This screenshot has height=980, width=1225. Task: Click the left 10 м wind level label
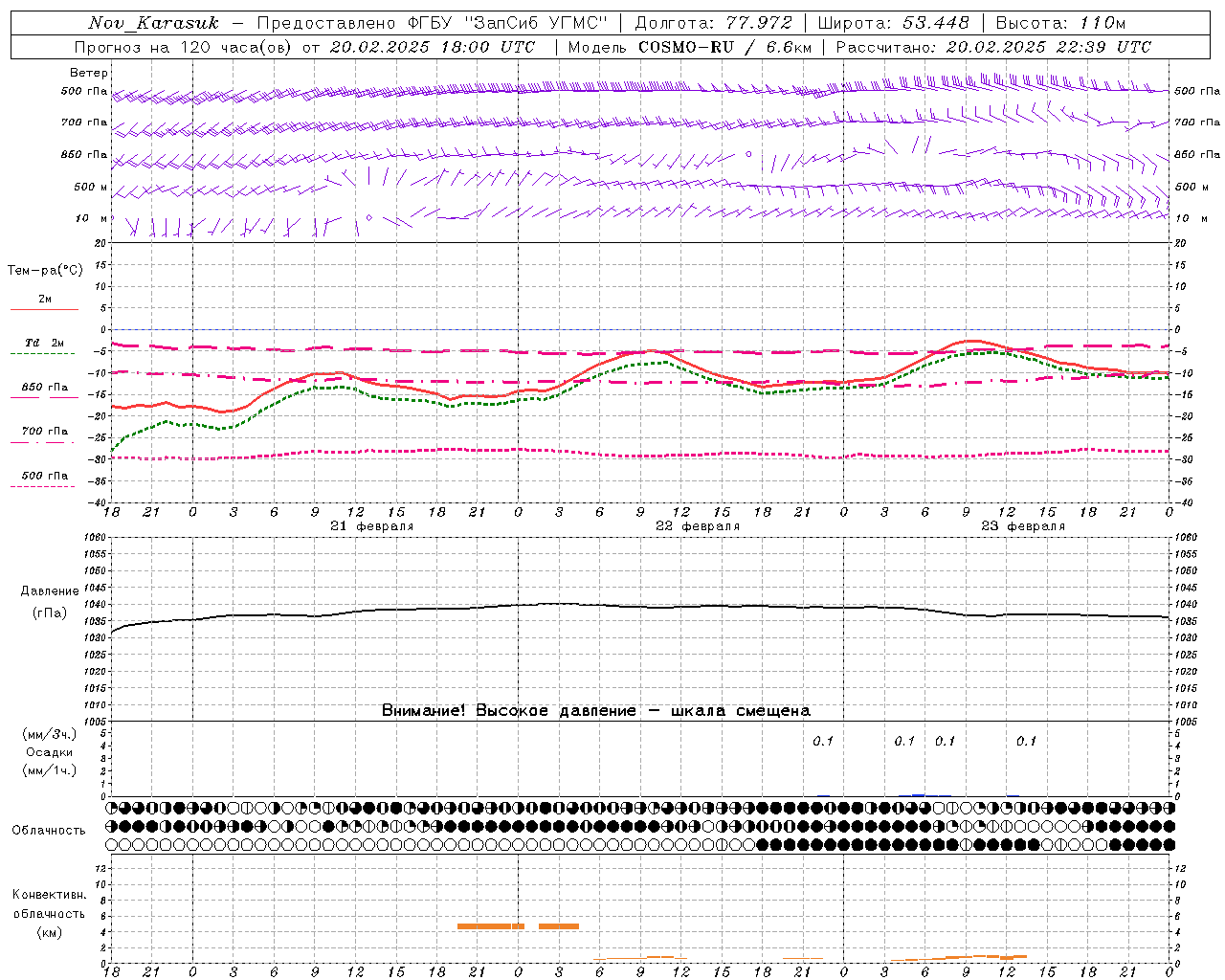[92, 218]
